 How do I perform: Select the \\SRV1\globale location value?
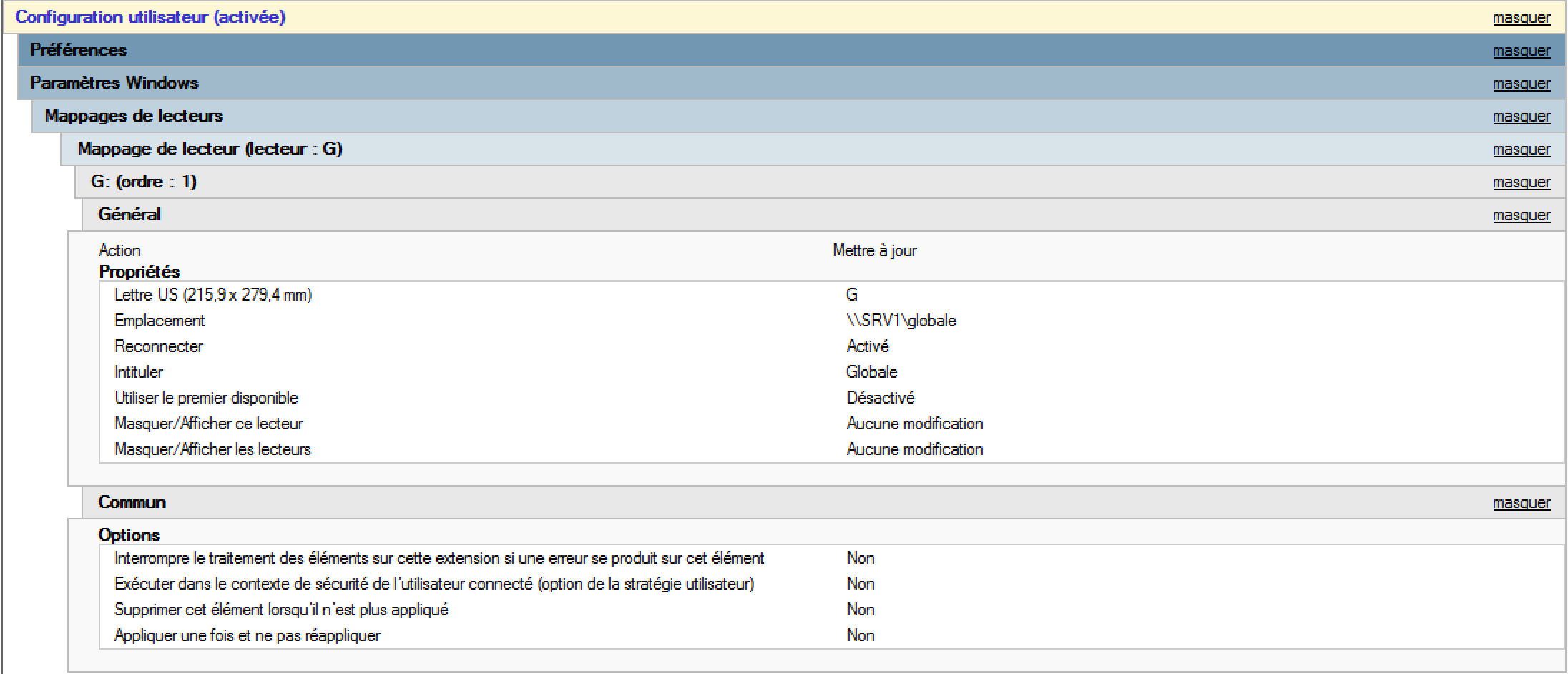pyautogui.click(x=901, y=321)
